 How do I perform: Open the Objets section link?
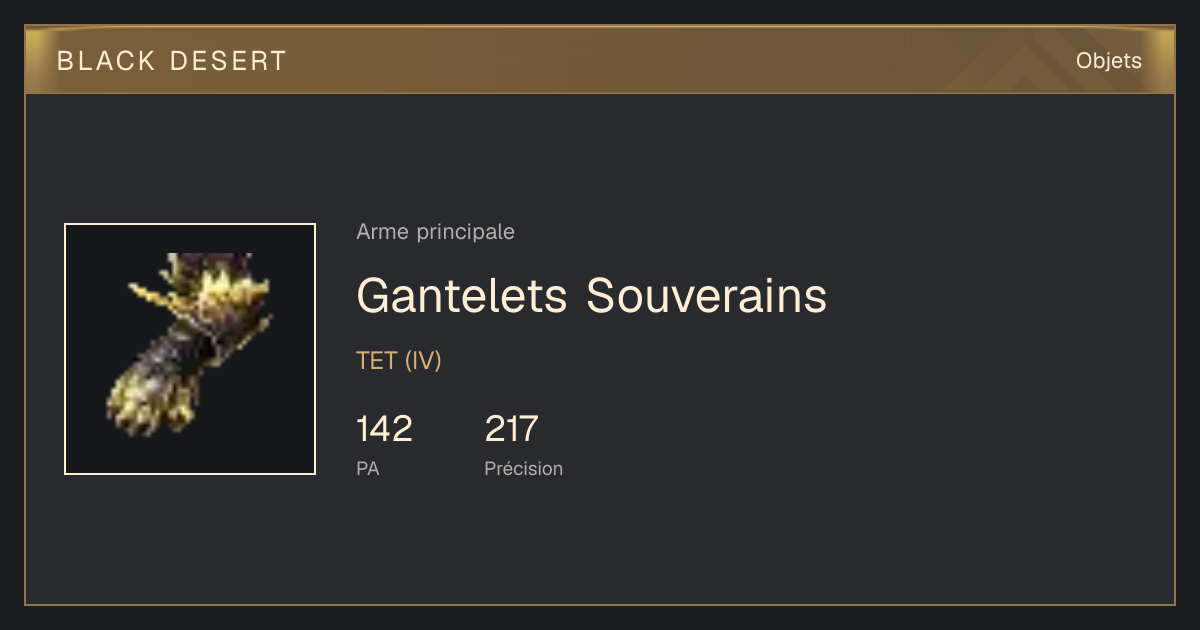click(1108, 61)
